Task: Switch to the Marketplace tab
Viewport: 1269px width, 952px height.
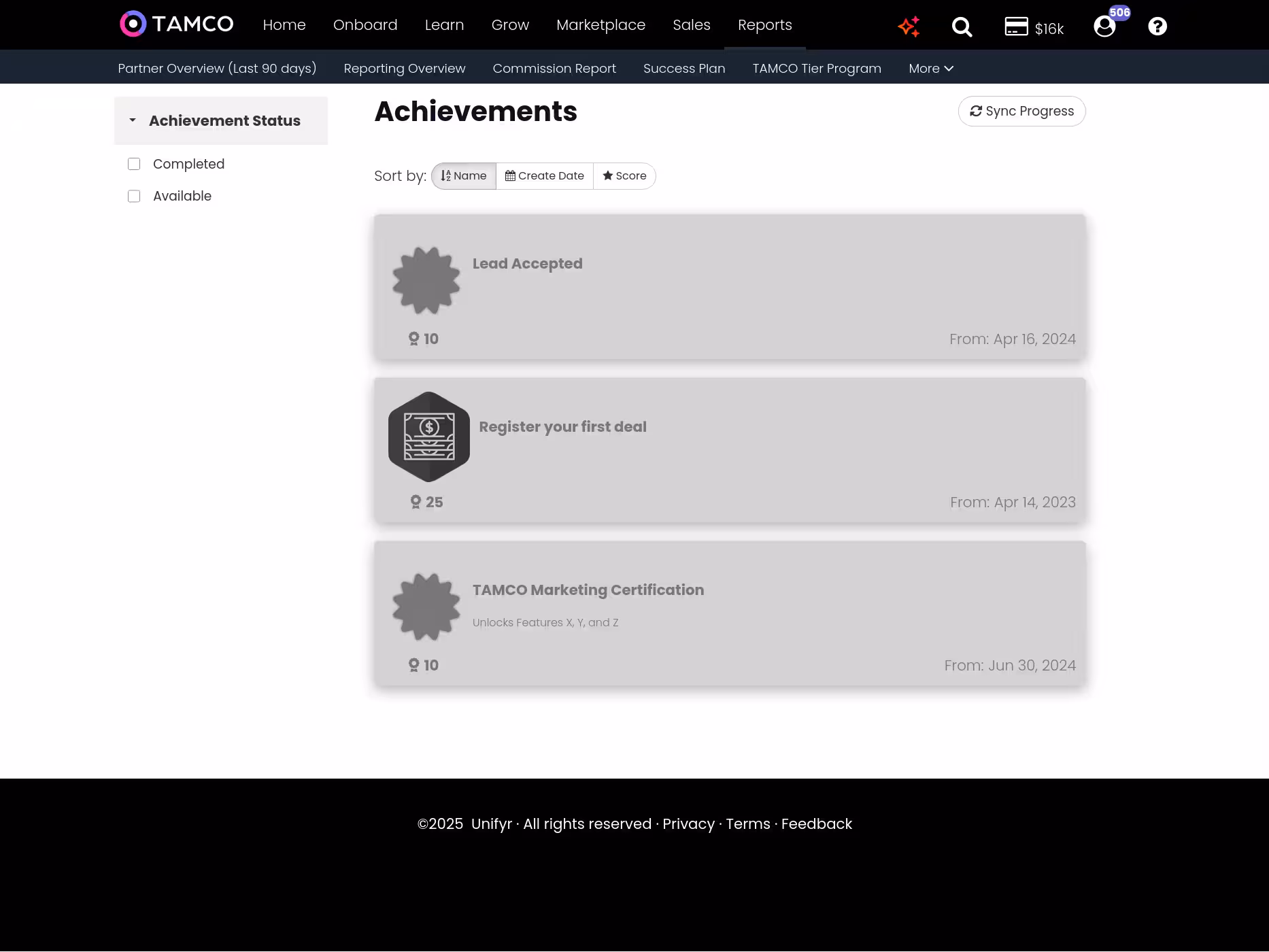Action: point(600,24)
